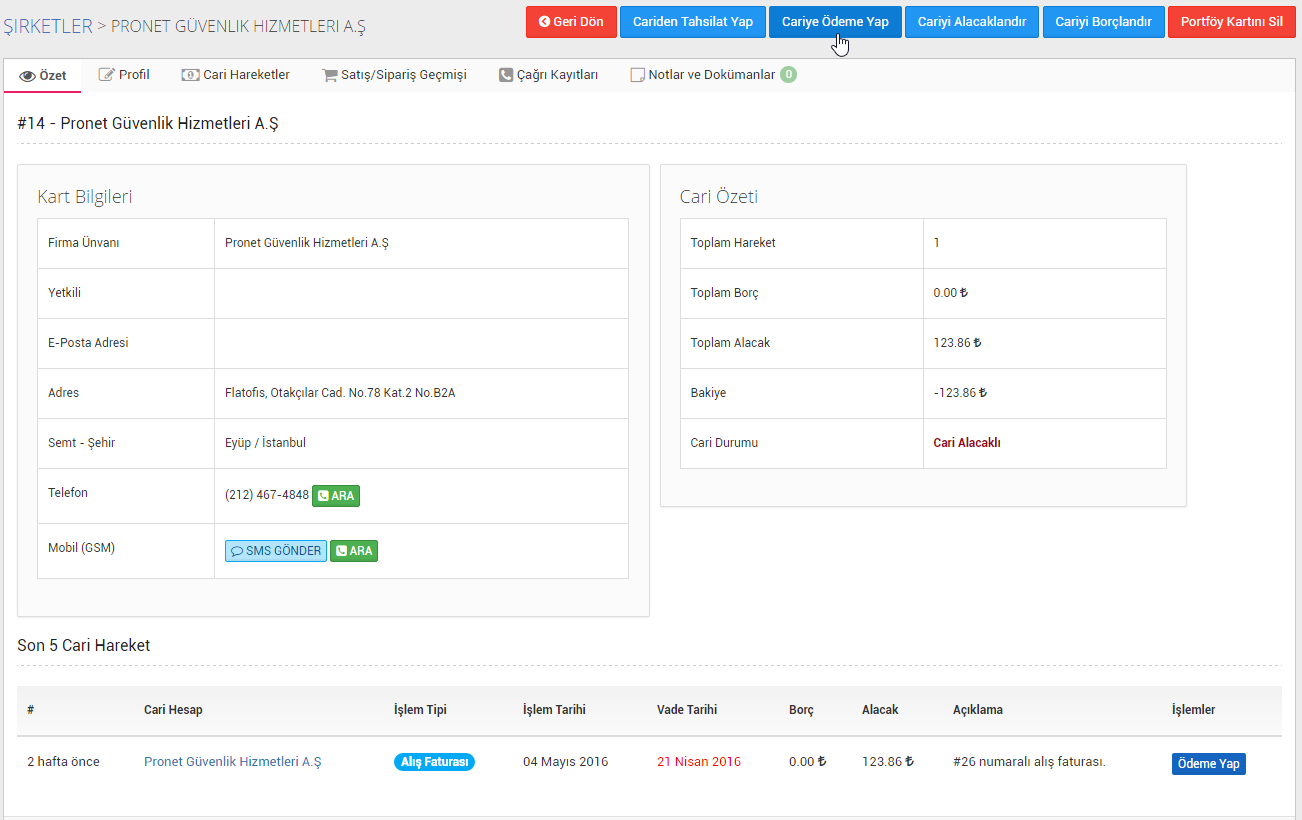Click the Cari Özeti heading
The height and width of the screenshot is (820, 1302).
coord(719,197)
